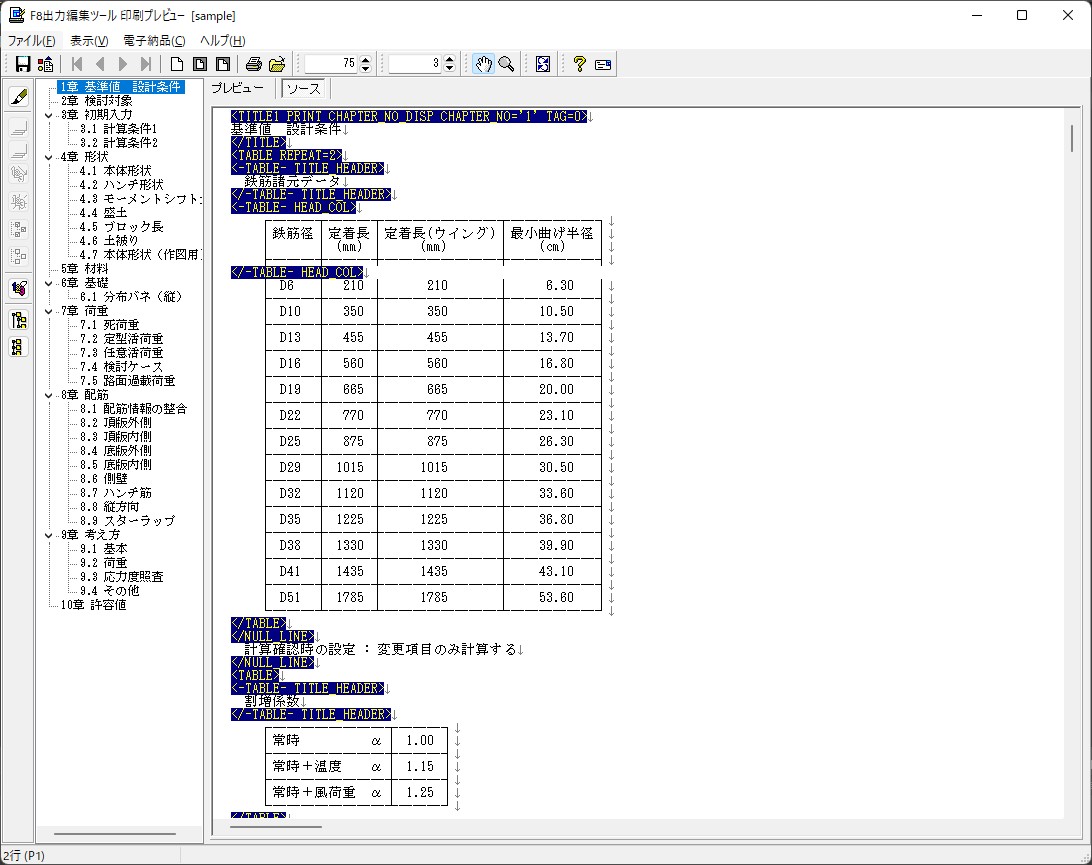Click the output list settings icon beside Save
Viewport: 1092px width, 865px height.
pos(46,64)
